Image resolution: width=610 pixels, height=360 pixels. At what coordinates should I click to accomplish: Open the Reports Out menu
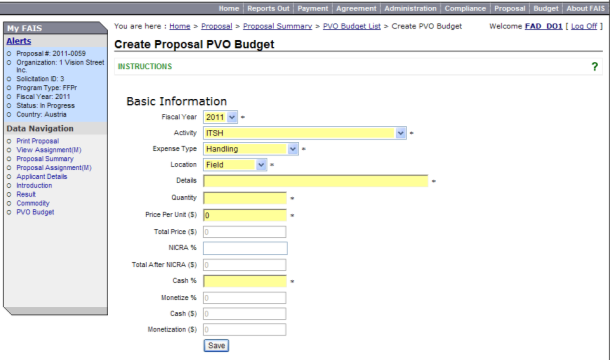pyautogui.click(x=268, y=9)
